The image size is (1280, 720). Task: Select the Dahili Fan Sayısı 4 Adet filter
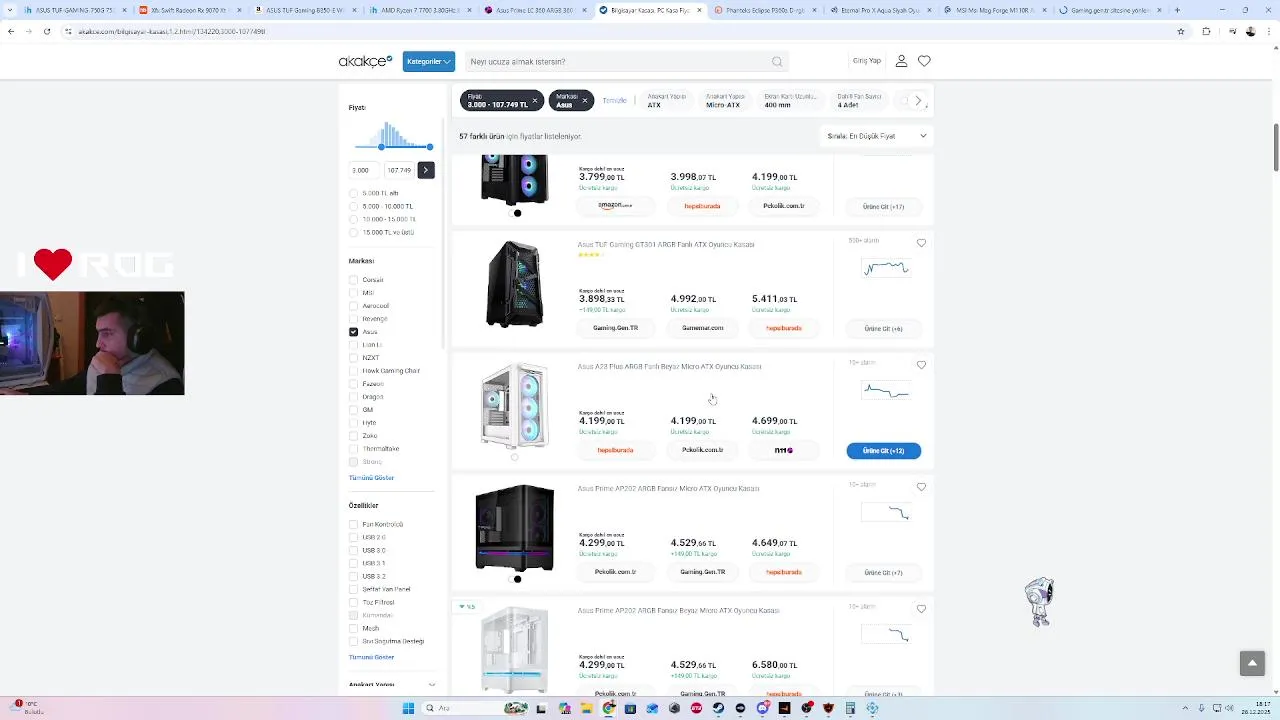pos(859,101)
